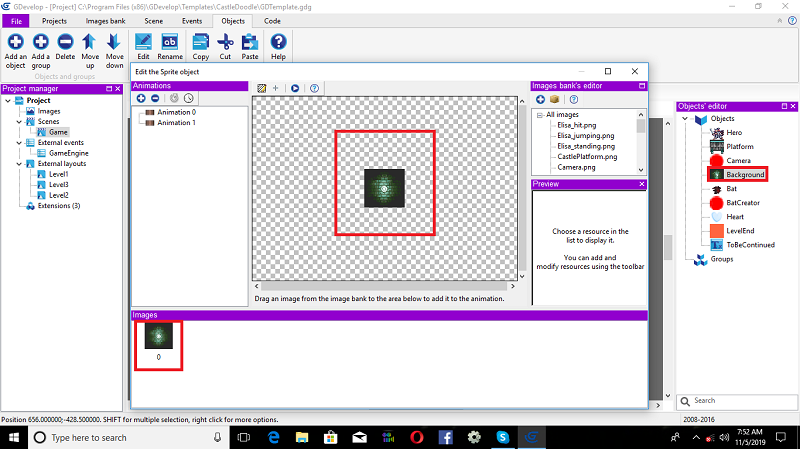Screen dimensions: 800x449
Task: Click image frame 0 thumbnail
Action: click(x=159, y=336)
